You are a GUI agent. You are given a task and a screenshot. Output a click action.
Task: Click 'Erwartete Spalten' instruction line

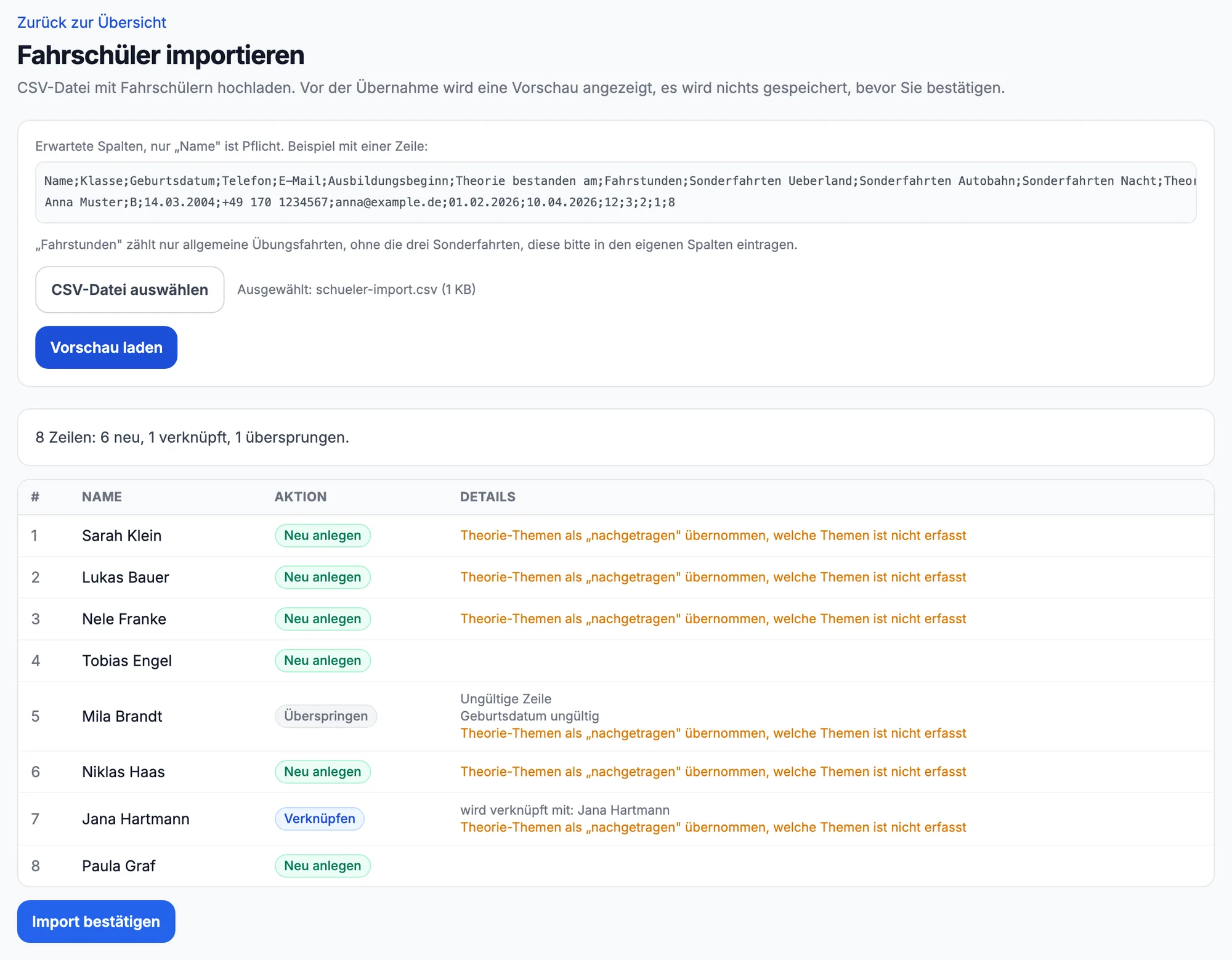[232, 147]
